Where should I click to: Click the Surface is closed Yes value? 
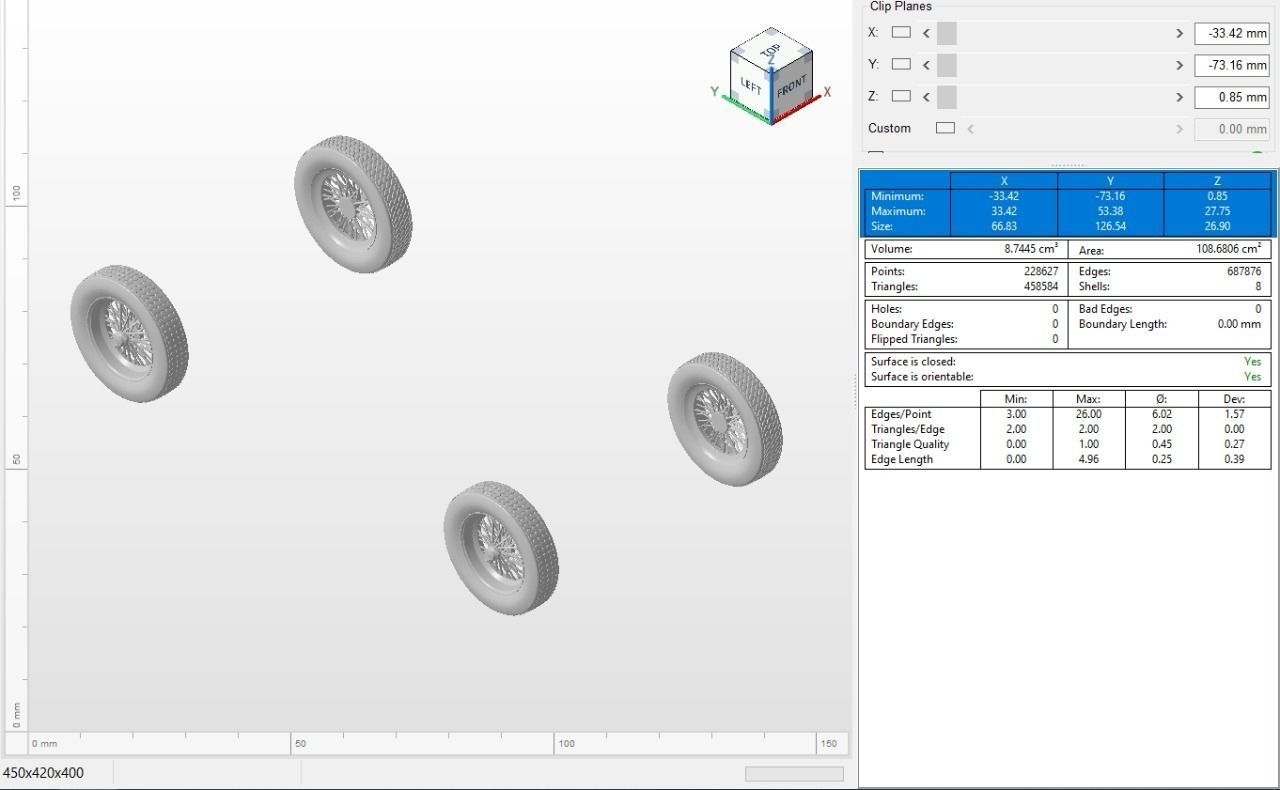click(1252, 362)
